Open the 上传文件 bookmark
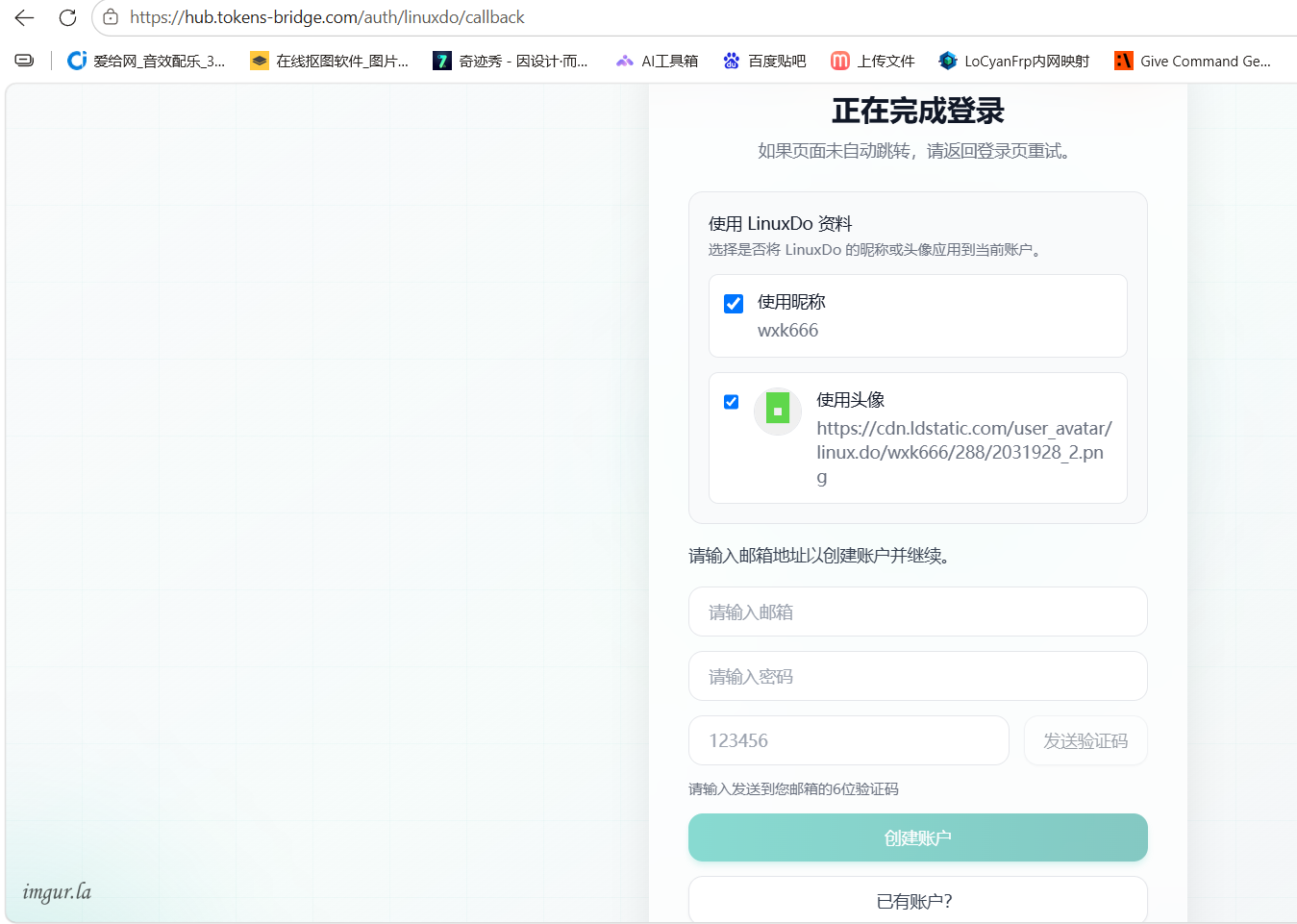The height and width of the screenshot is (924, 1297). point(873,61)
